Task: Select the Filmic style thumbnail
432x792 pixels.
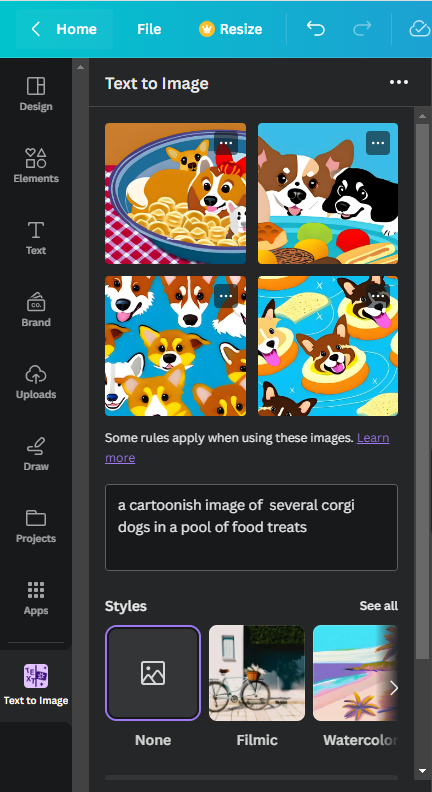Action: pyautogui.click(x=257, y=673)
